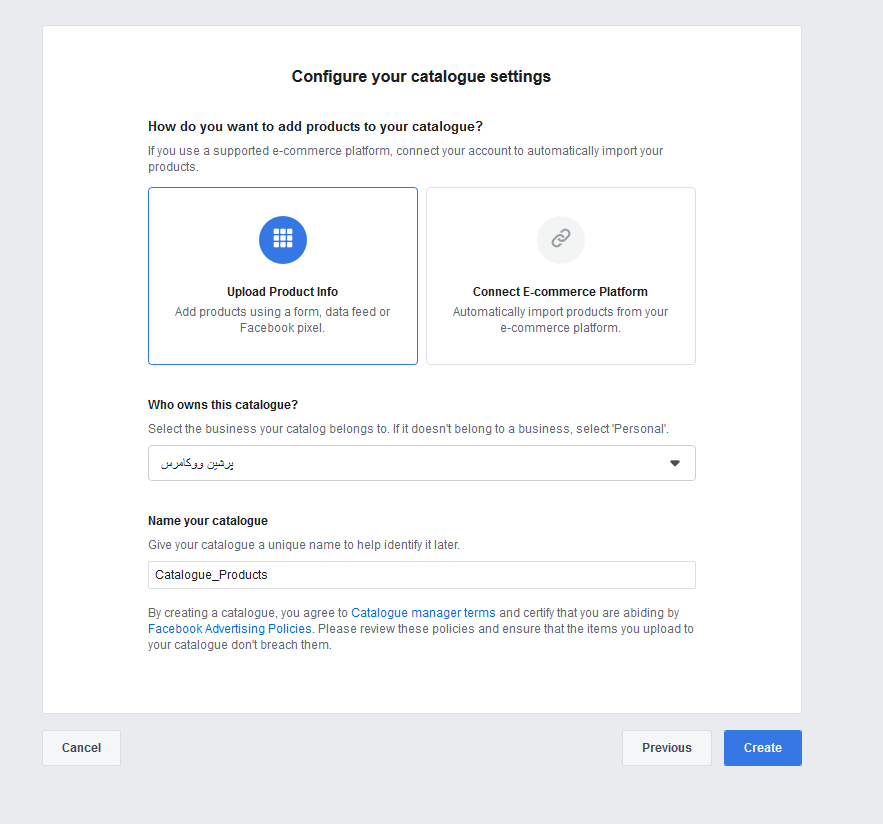Click the selected business name in the dropdown
Viewport: 883px width, 824px height.
pos(198,463)
